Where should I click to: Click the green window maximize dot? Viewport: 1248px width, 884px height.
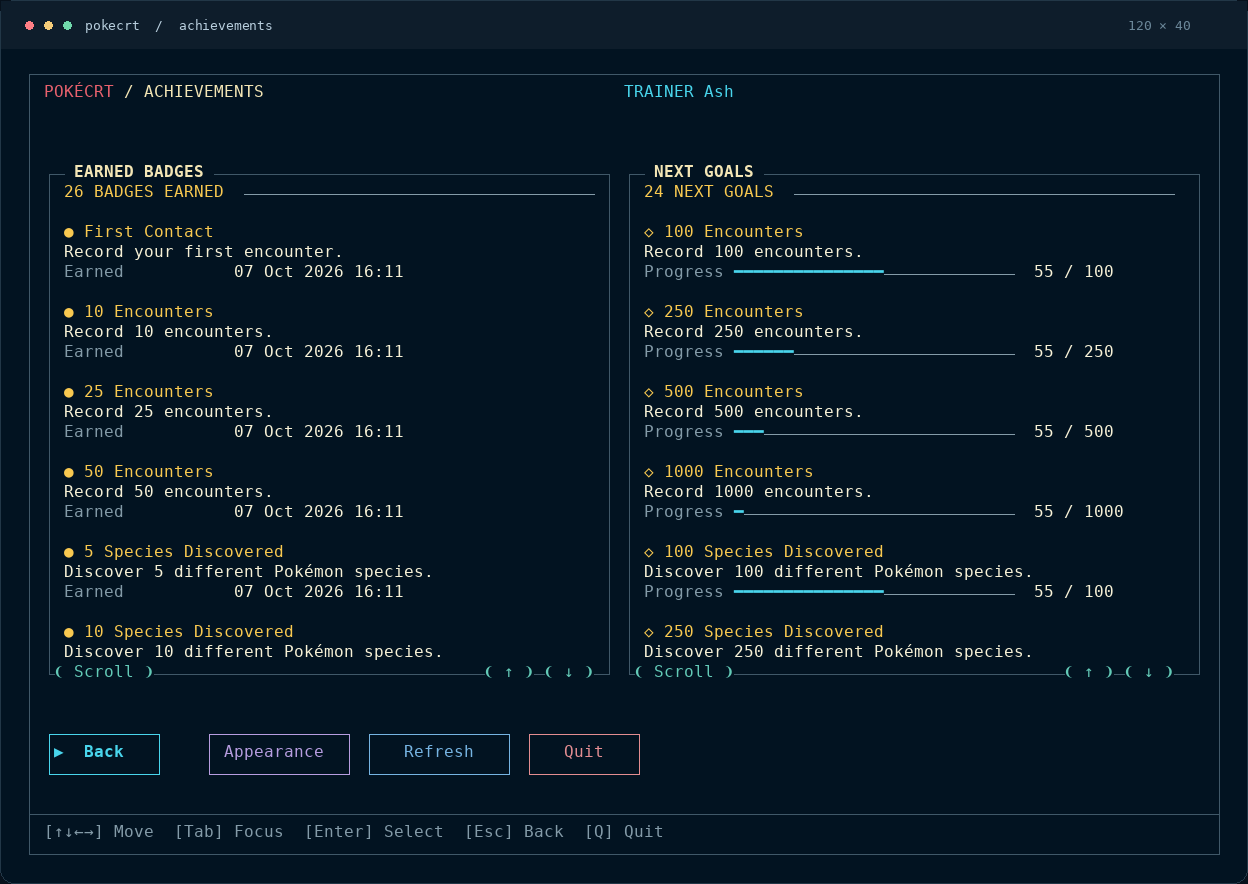coord(67,25)
